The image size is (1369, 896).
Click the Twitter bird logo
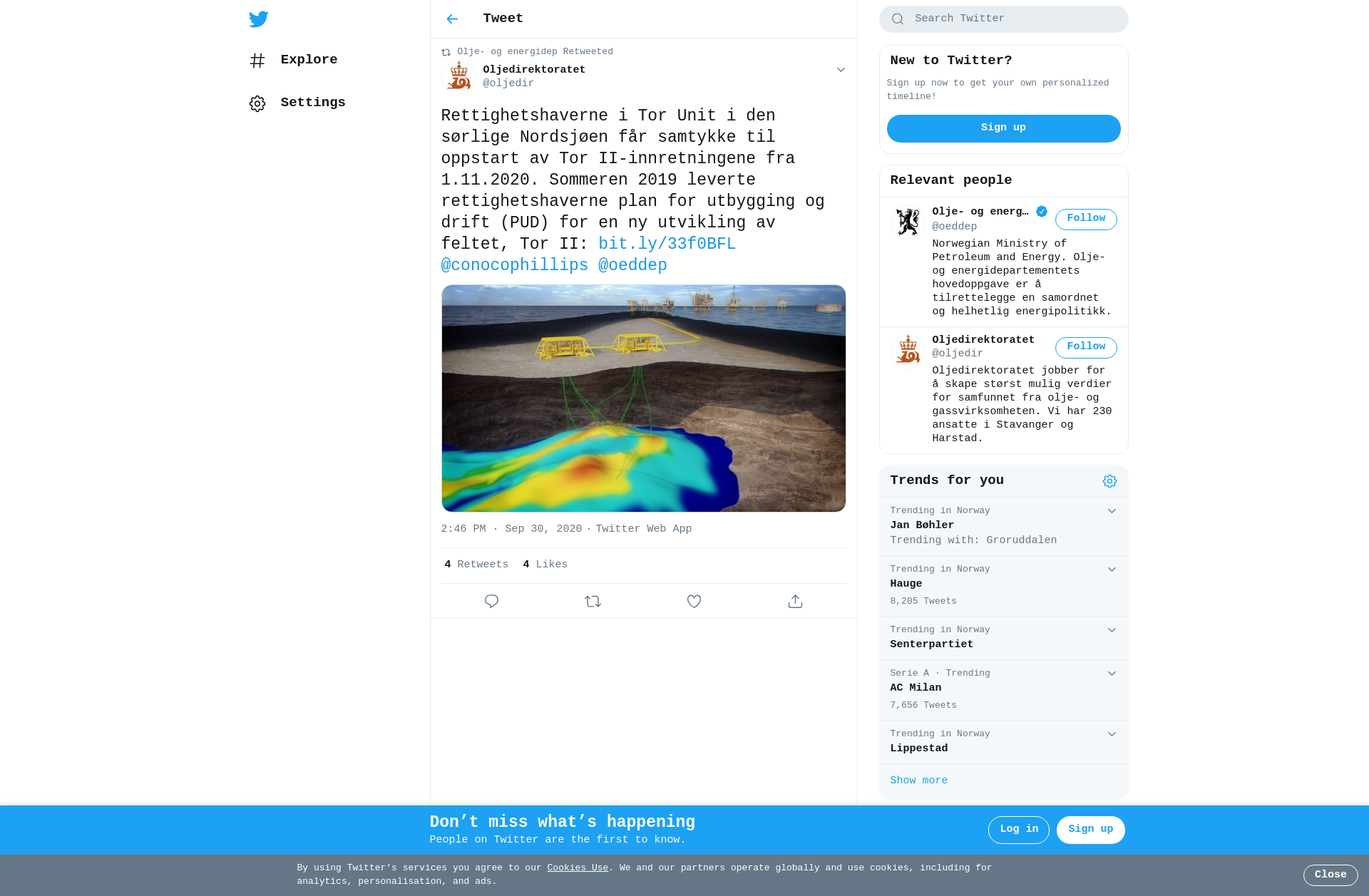(259, 19)
